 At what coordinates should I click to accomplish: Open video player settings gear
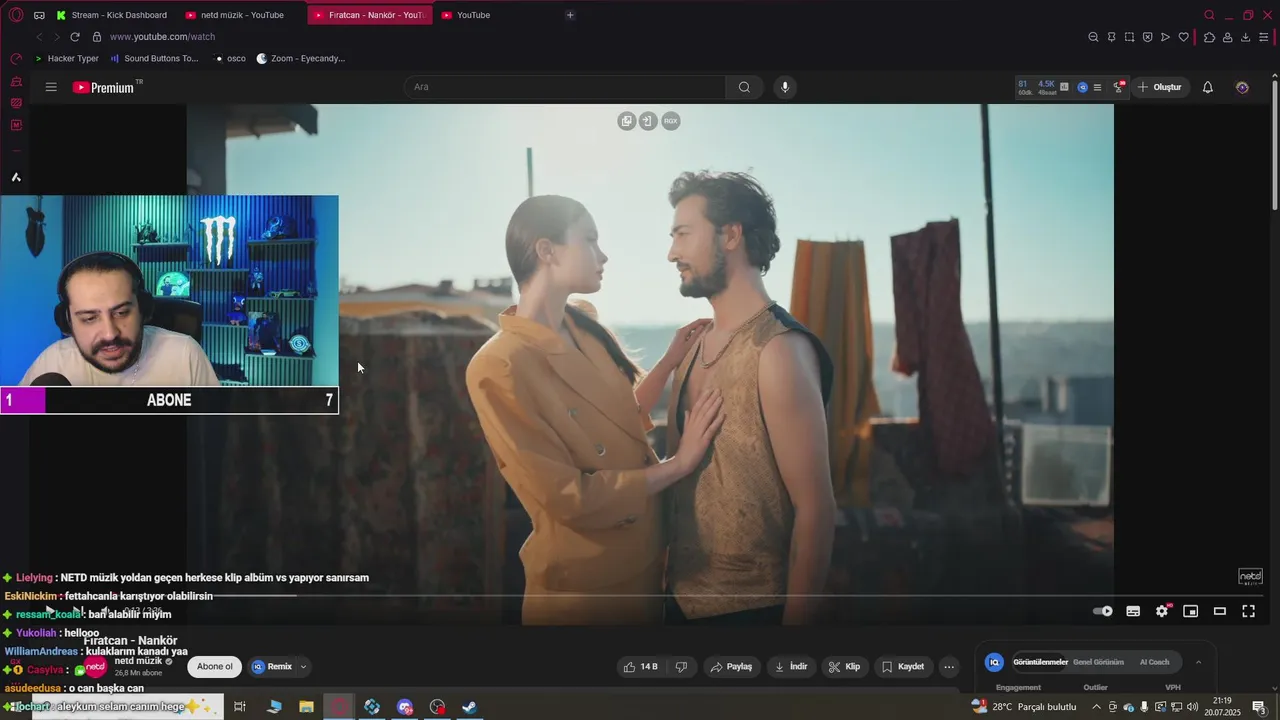(1162, 611)
